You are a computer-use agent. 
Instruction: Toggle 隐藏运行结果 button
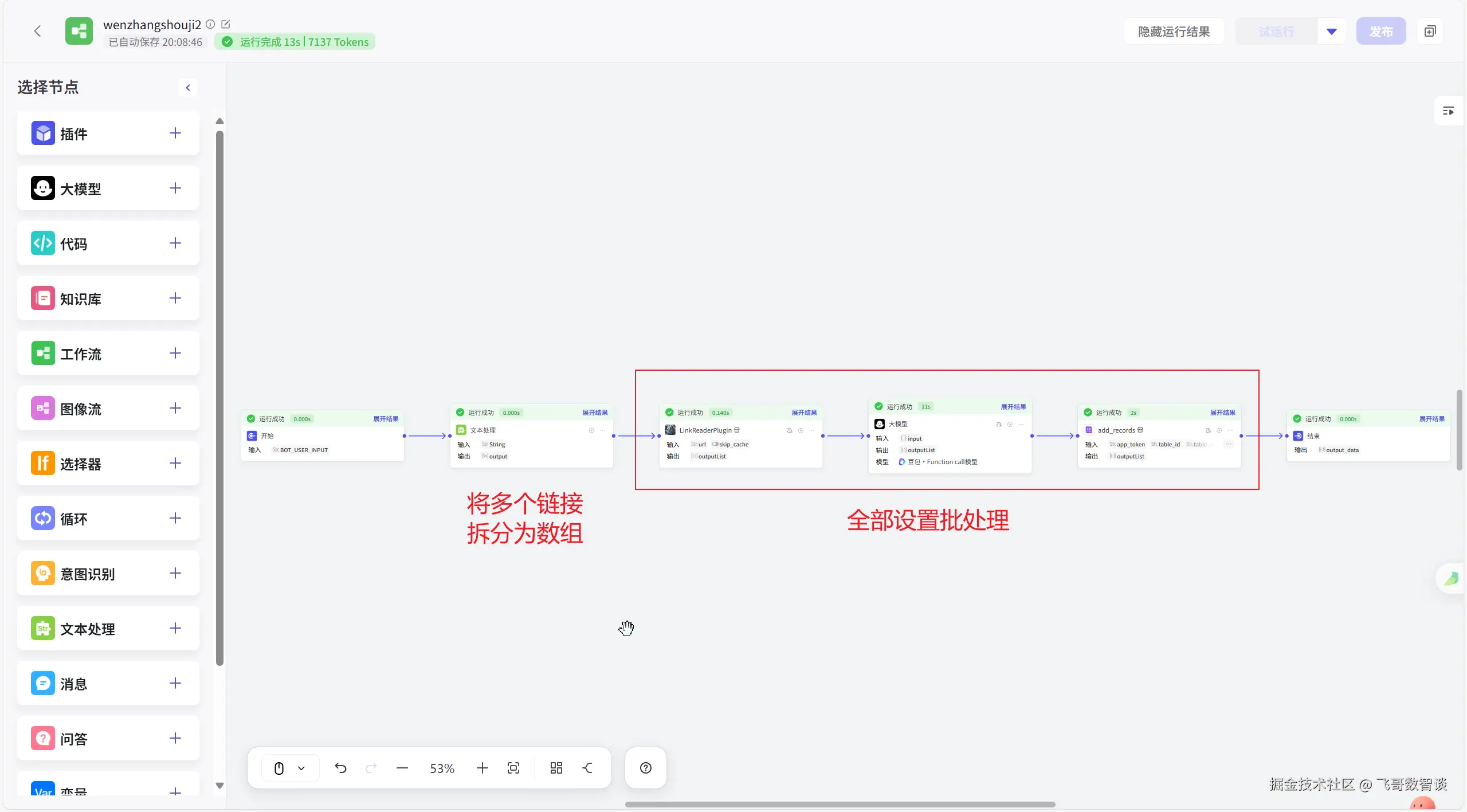tap(1174, 31)
